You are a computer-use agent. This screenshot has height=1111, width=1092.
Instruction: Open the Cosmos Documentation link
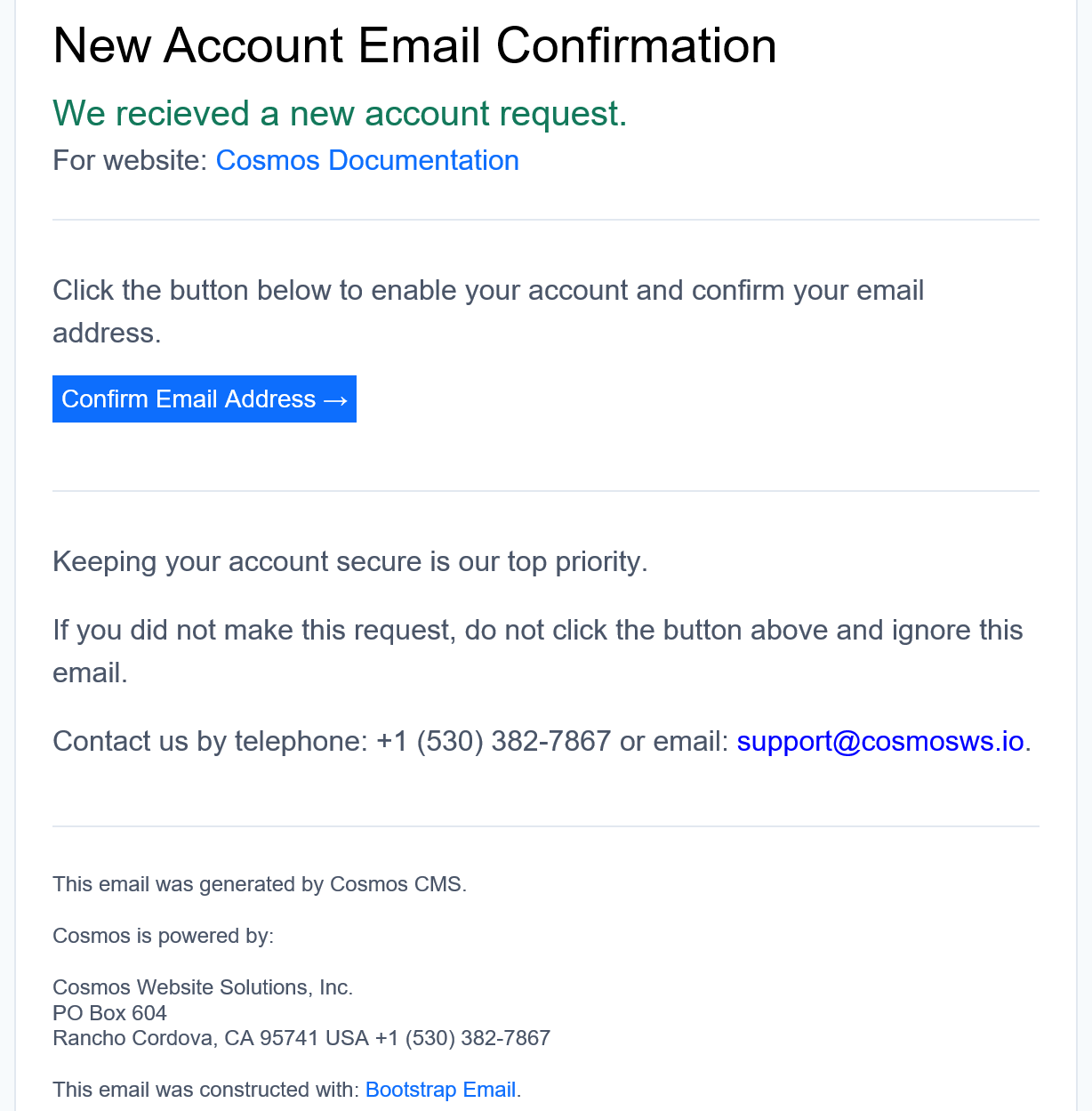tap(367, 160)
